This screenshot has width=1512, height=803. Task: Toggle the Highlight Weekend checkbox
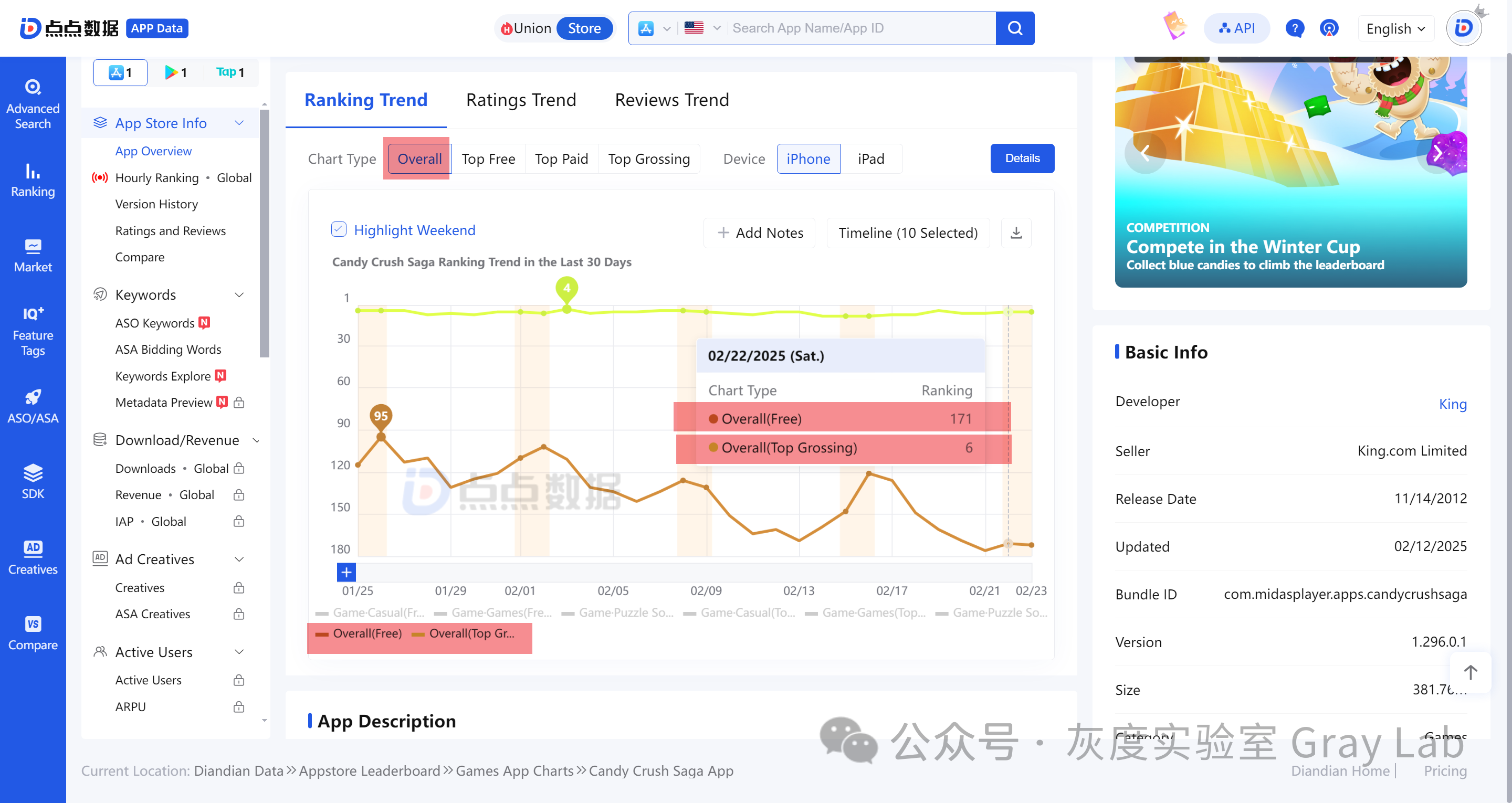click(339, 229)
